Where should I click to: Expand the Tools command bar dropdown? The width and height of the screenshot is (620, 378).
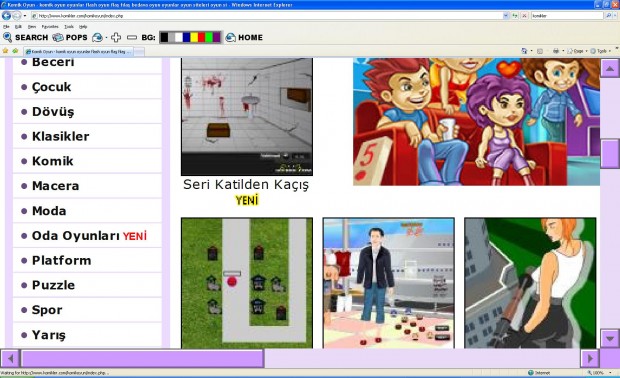click(x=601, y=51)
